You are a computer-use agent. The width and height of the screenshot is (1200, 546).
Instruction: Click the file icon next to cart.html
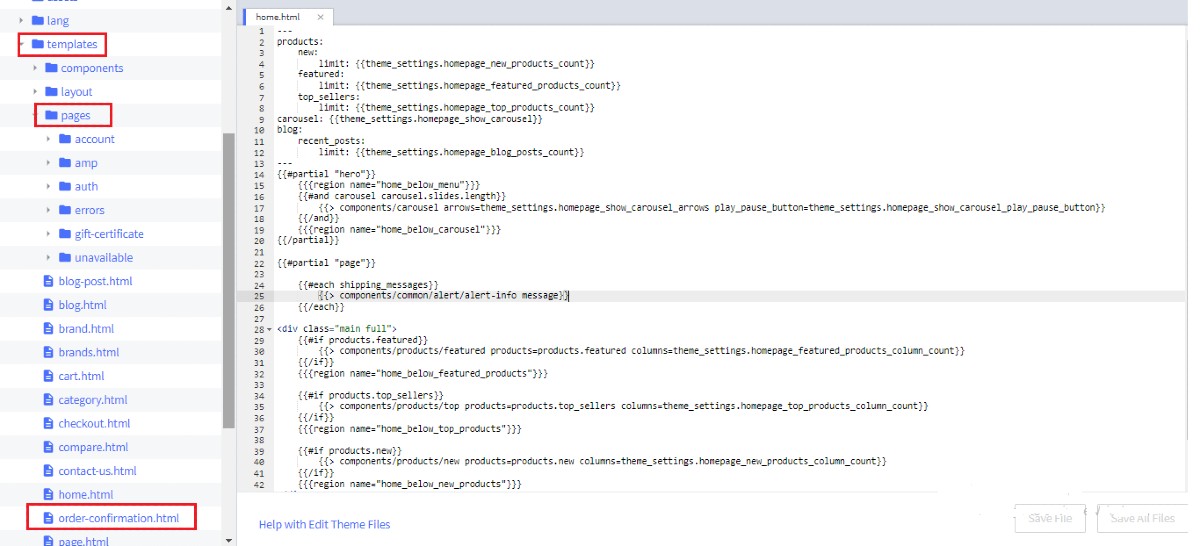48,376
